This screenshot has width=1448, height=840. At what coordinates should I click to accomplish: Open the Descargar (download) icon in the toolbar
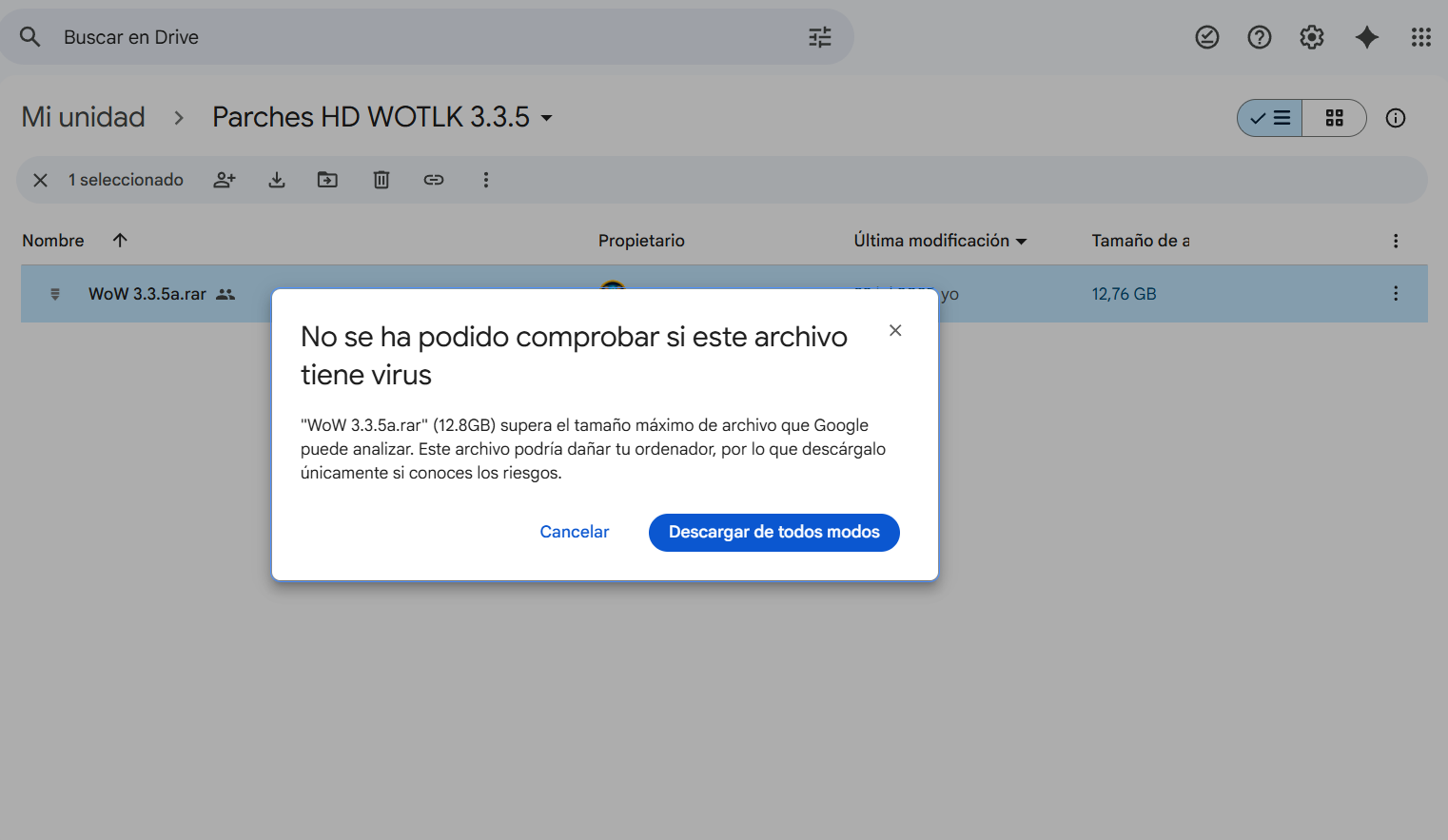(x=276, y=179)
